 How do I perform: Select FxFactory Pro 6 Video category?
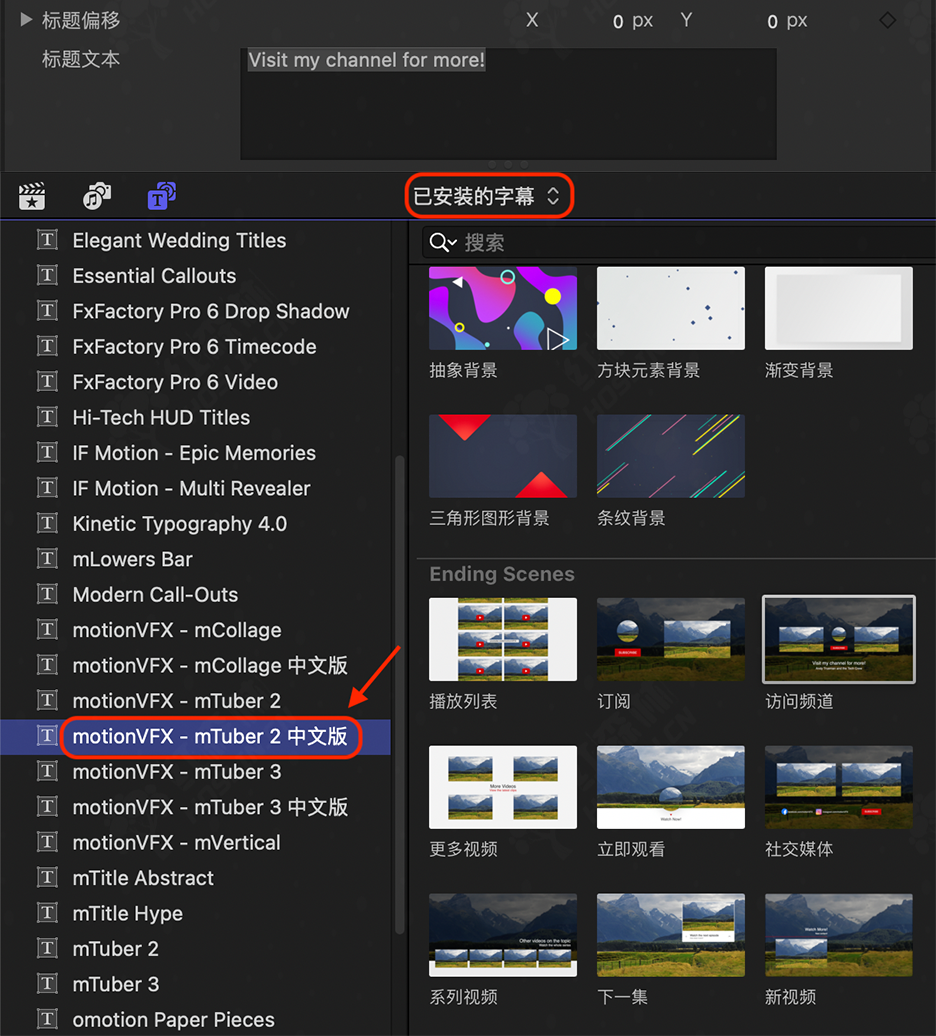click(x=175, y=382)
